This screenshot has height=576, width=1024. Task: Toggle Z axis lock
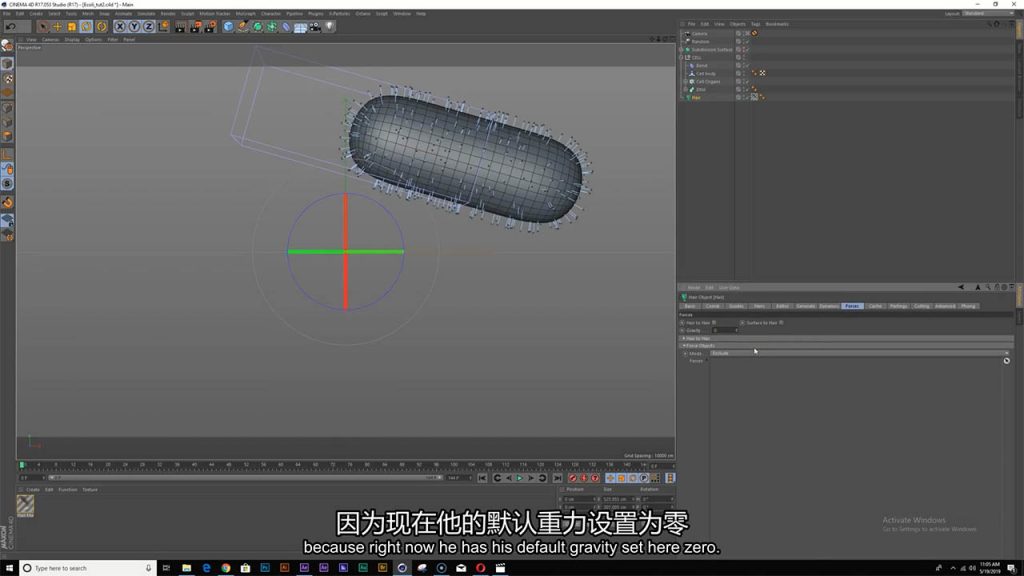[x=148, y=27]
